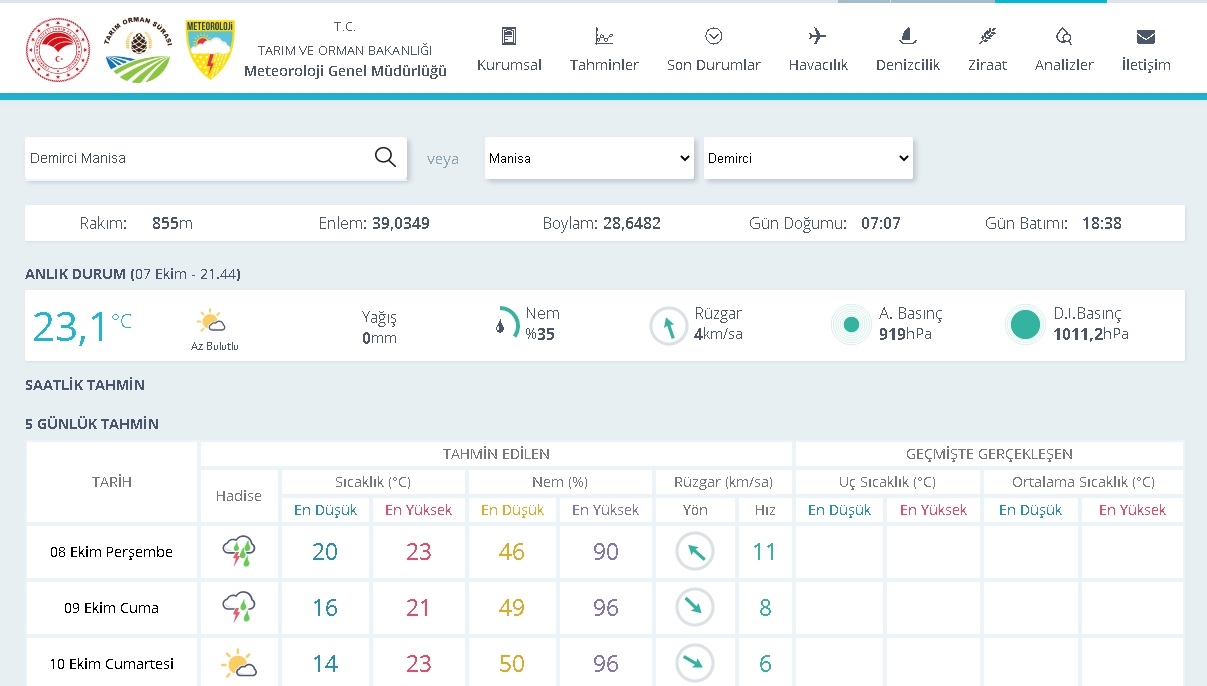Viewport: 1207px width, 686px height.
Task: Open the Kurumsal menu icon
Action: 509,37
